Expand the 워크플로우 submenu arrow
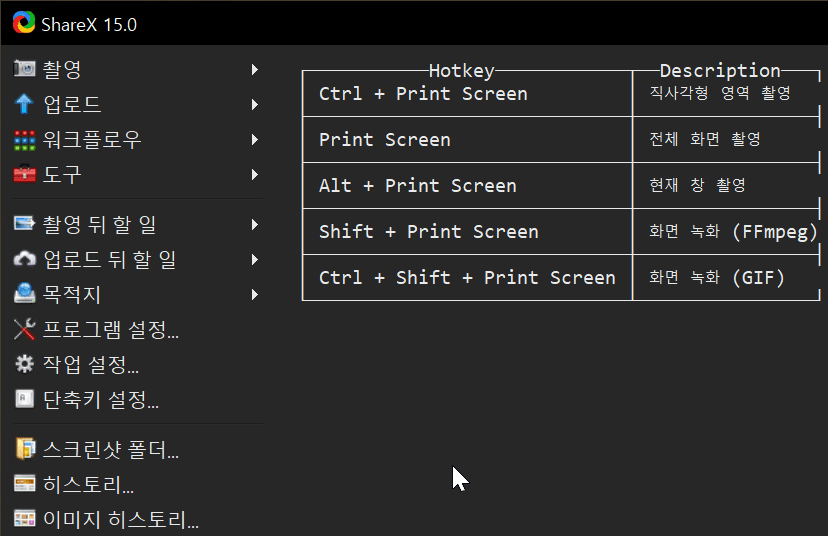The image size is (828, 536). pos(255,139)
